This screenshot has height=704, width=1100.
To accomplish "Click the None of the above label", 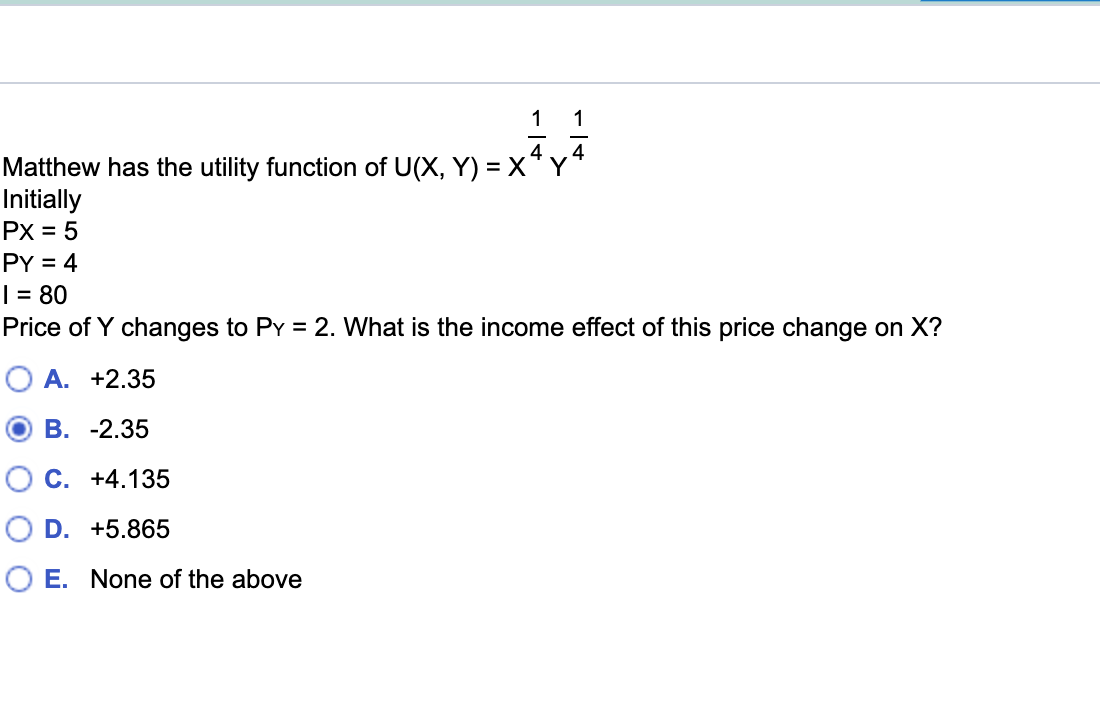I will tap(196, 579).
